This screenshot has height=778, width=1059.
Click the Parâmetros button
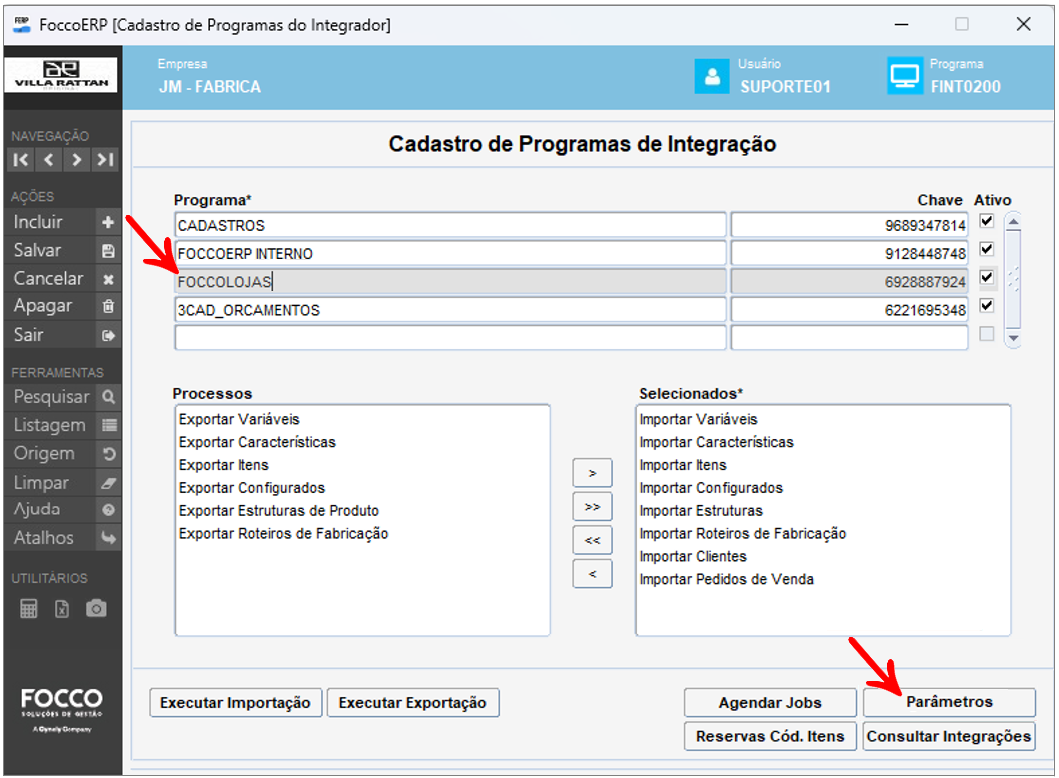coord(949,702)
